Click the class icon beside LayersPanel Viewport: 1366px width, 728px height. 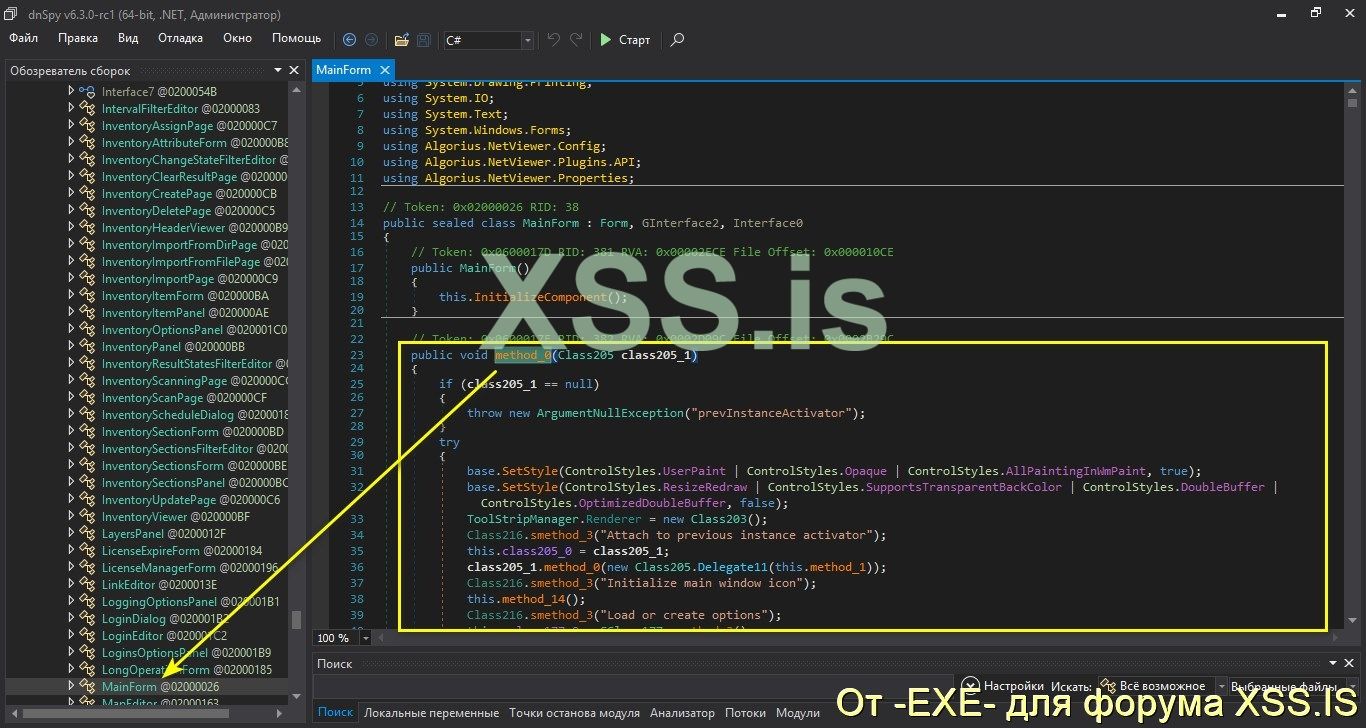pos(88,534)
